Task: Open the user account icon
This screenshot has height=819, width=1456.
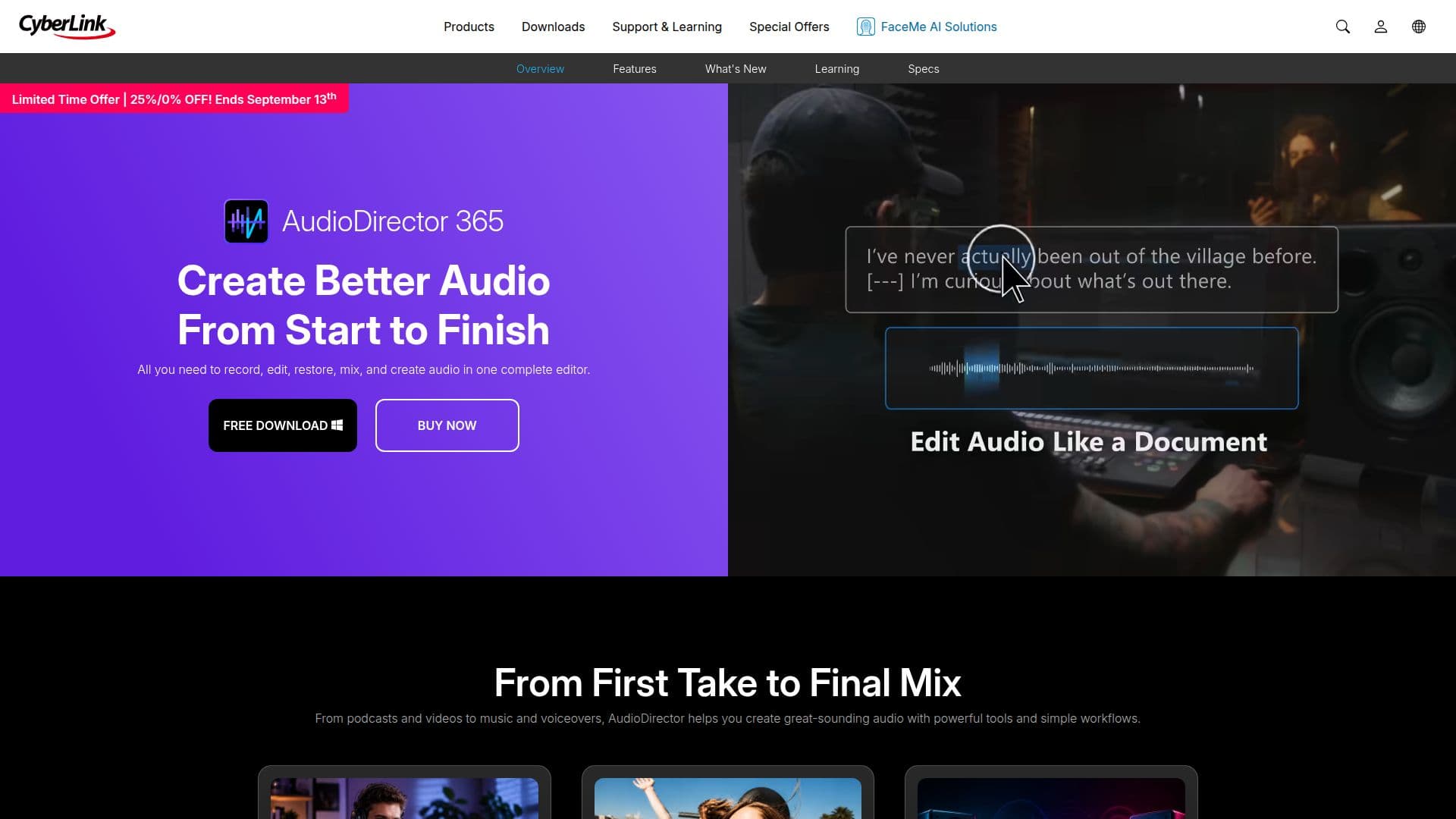Action: [1380, 27]
